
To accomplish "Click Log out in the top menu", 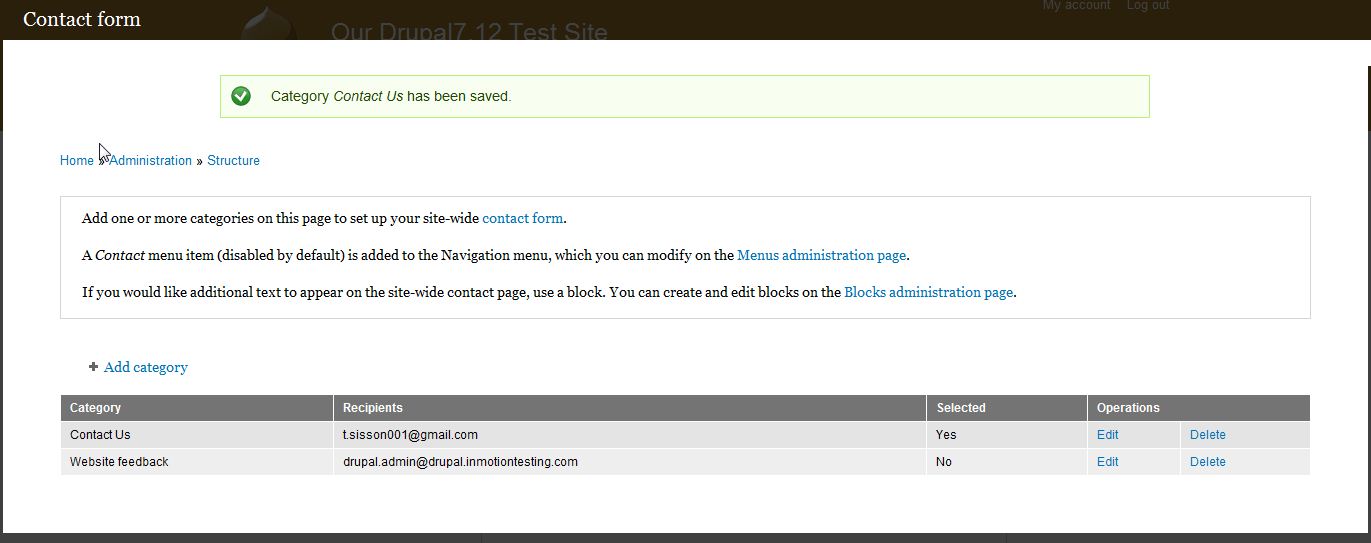I will 1147,6.
